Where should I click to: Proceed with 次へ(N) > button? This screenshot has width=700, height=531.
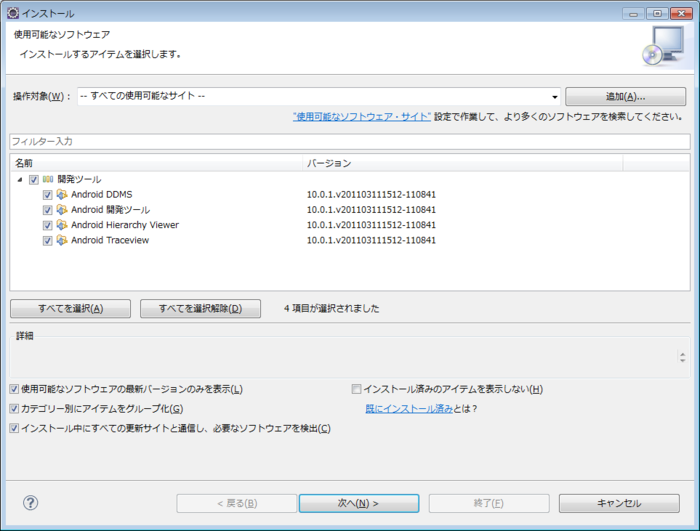click(x=359, y=503)
